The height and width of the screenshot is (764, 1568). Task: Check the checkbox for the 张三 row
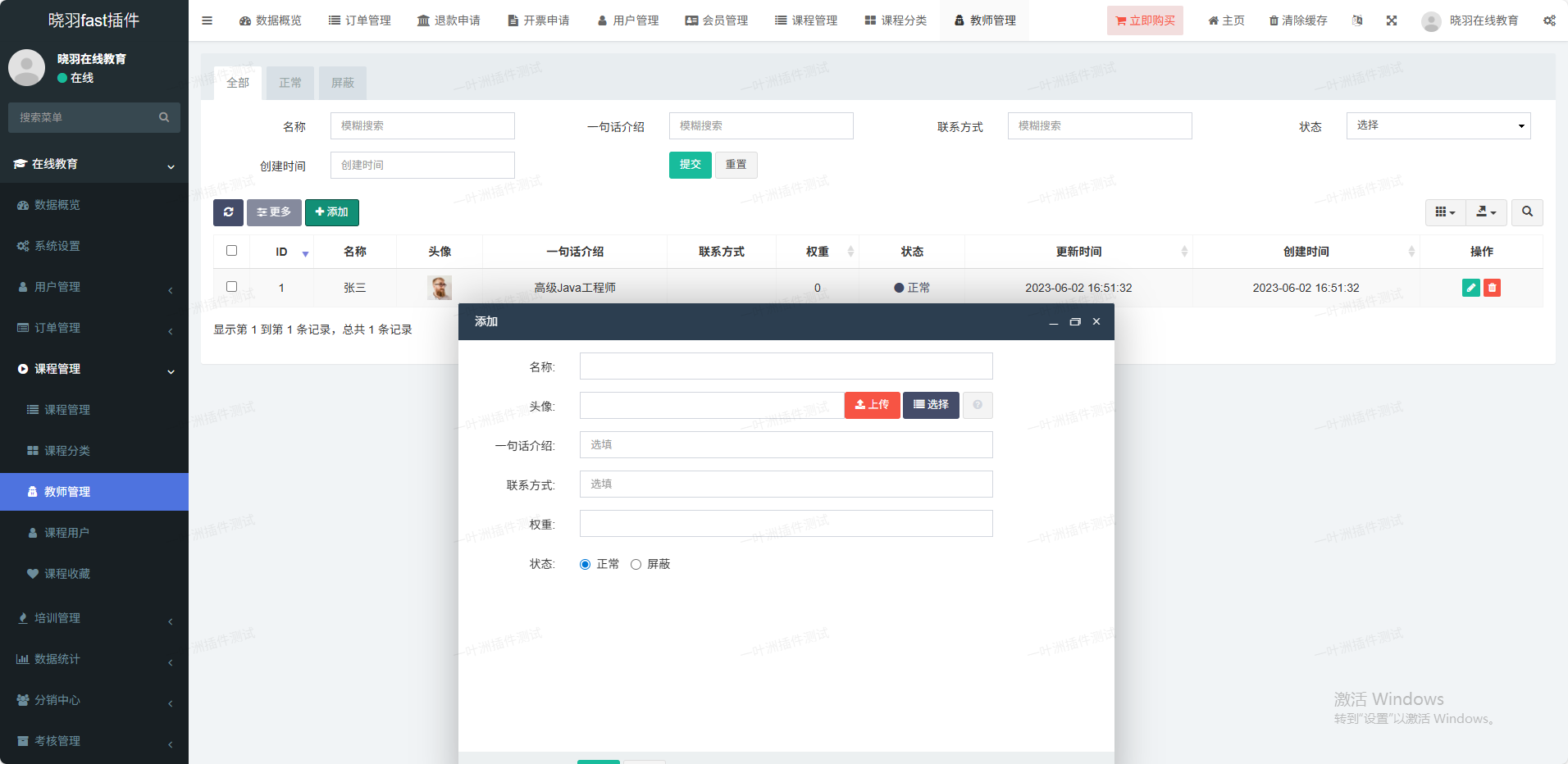(x=231, y=287)
